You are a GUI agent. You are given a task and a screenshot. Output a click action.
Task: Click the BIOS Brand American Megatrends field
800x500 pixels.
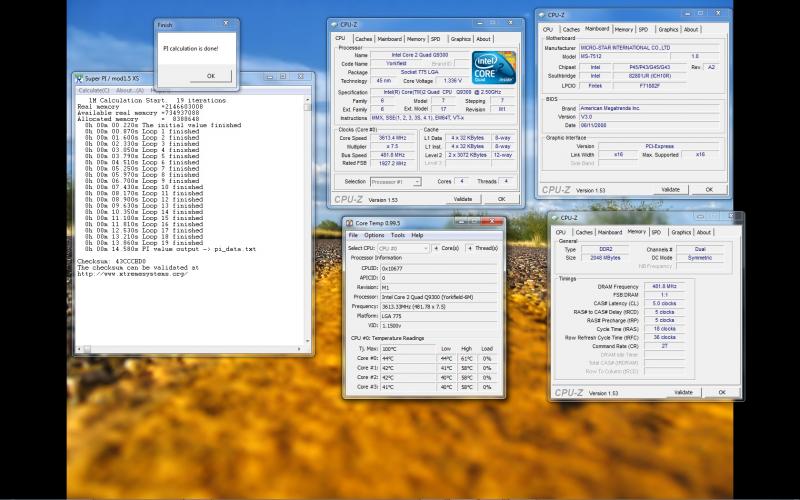click(x=649, y=108)
